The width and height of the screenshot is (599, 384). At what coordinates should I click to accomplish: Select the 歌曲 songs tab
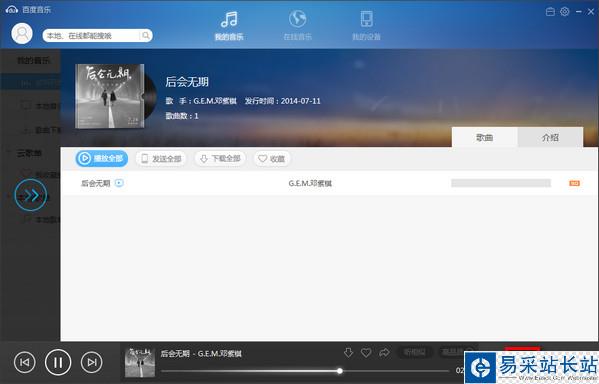484,137
